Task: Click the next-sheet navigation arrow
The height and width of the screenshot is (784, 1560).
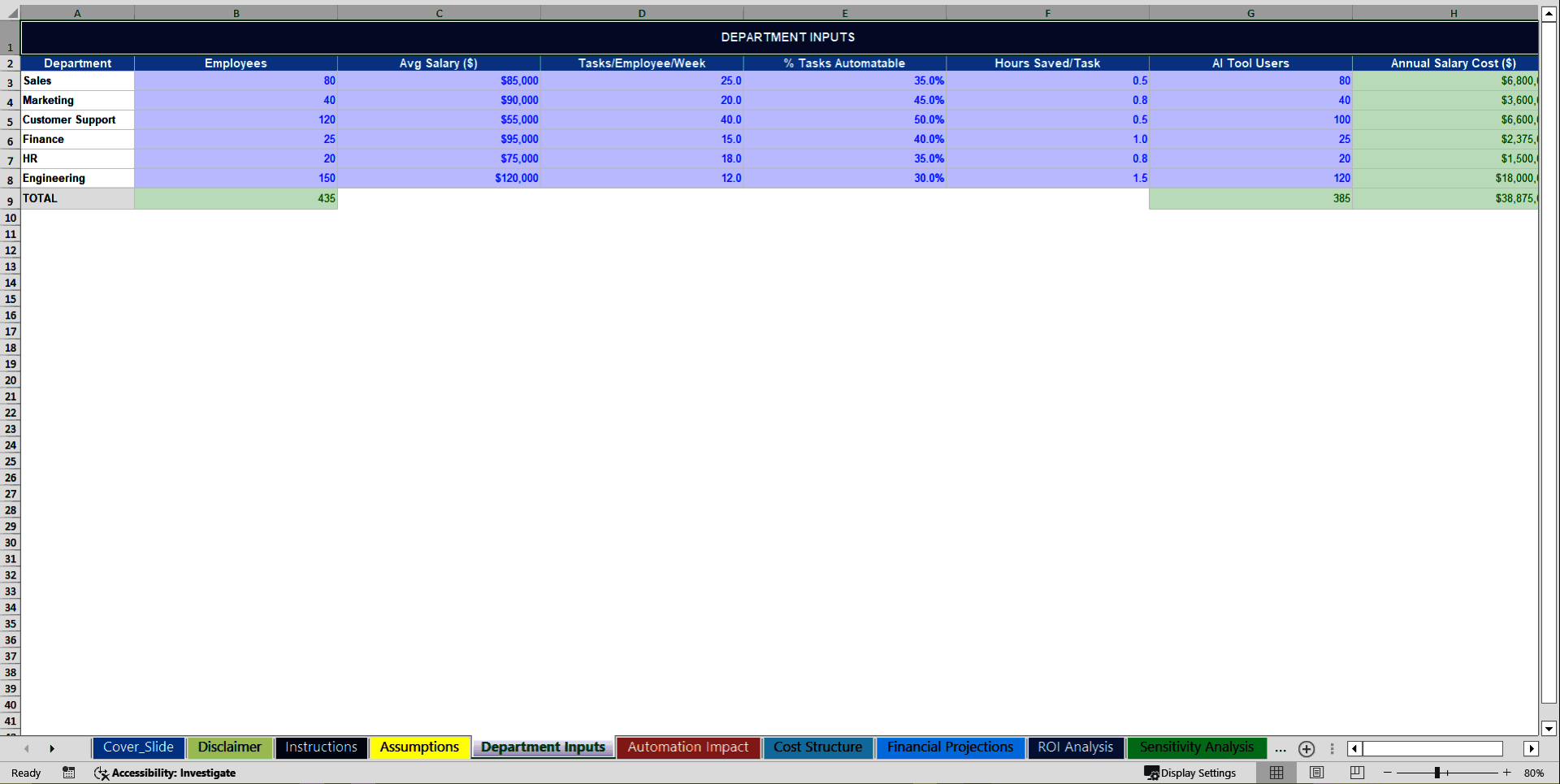Action: (53, 748)
